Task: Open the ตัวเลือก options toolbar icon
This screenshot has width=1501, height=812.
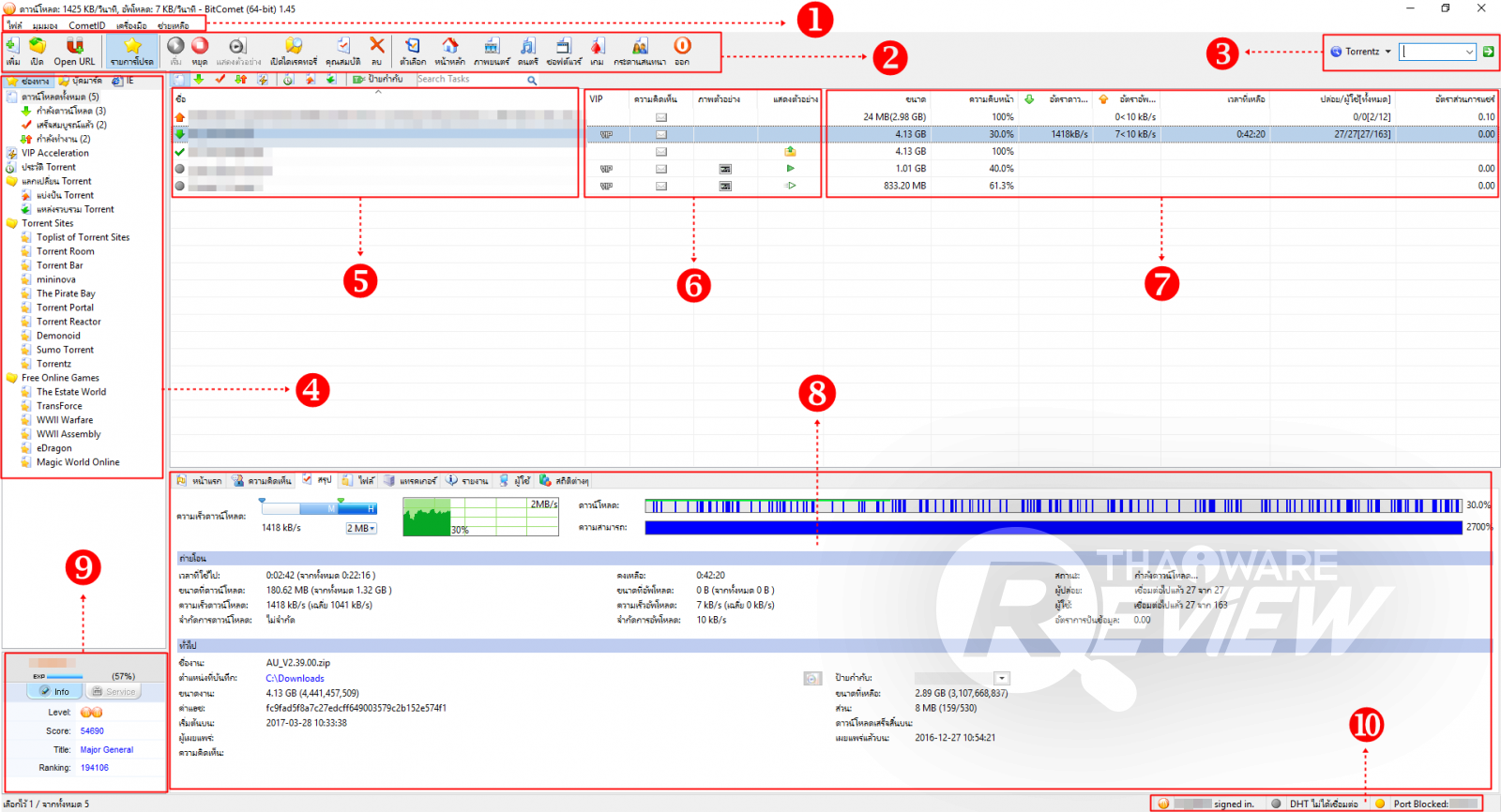Action: click(413, 51)
